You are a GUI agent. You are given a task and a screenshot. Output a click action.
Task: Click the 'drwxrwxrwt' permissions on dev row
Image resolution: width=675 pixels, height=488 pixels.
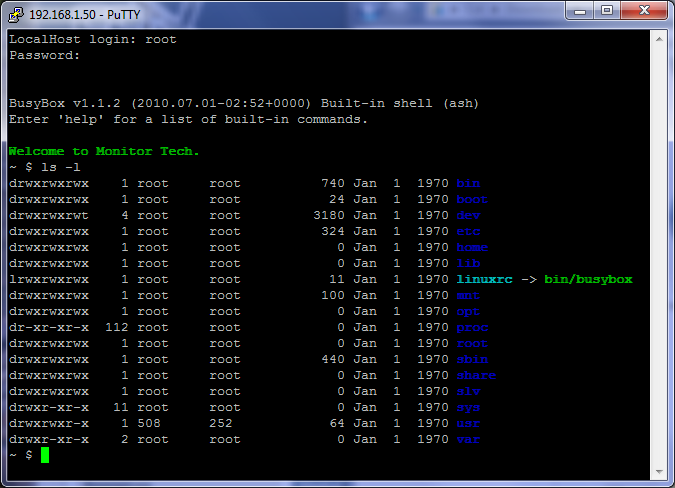coord(49,216)
